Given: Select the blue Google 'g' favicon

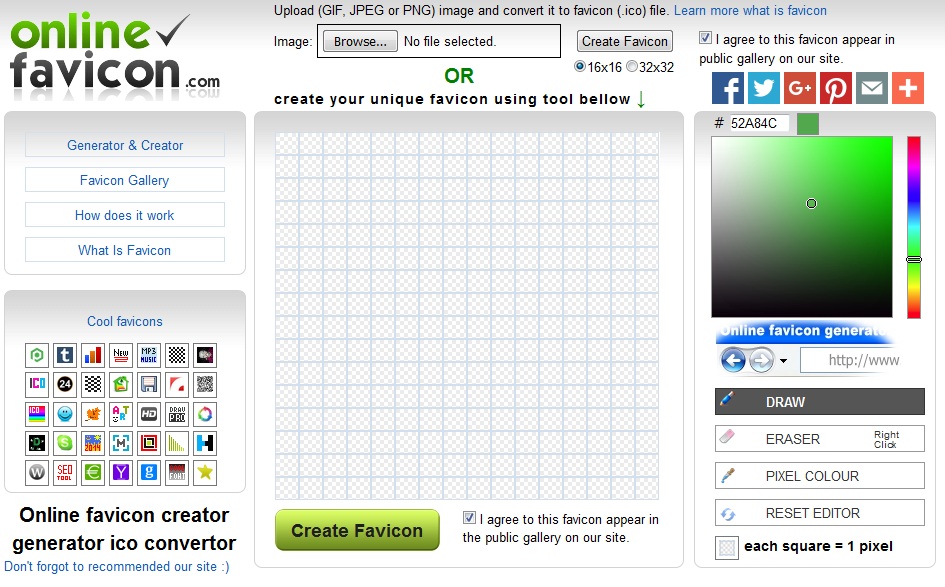Looking at the screenshot, I should 149,472.
